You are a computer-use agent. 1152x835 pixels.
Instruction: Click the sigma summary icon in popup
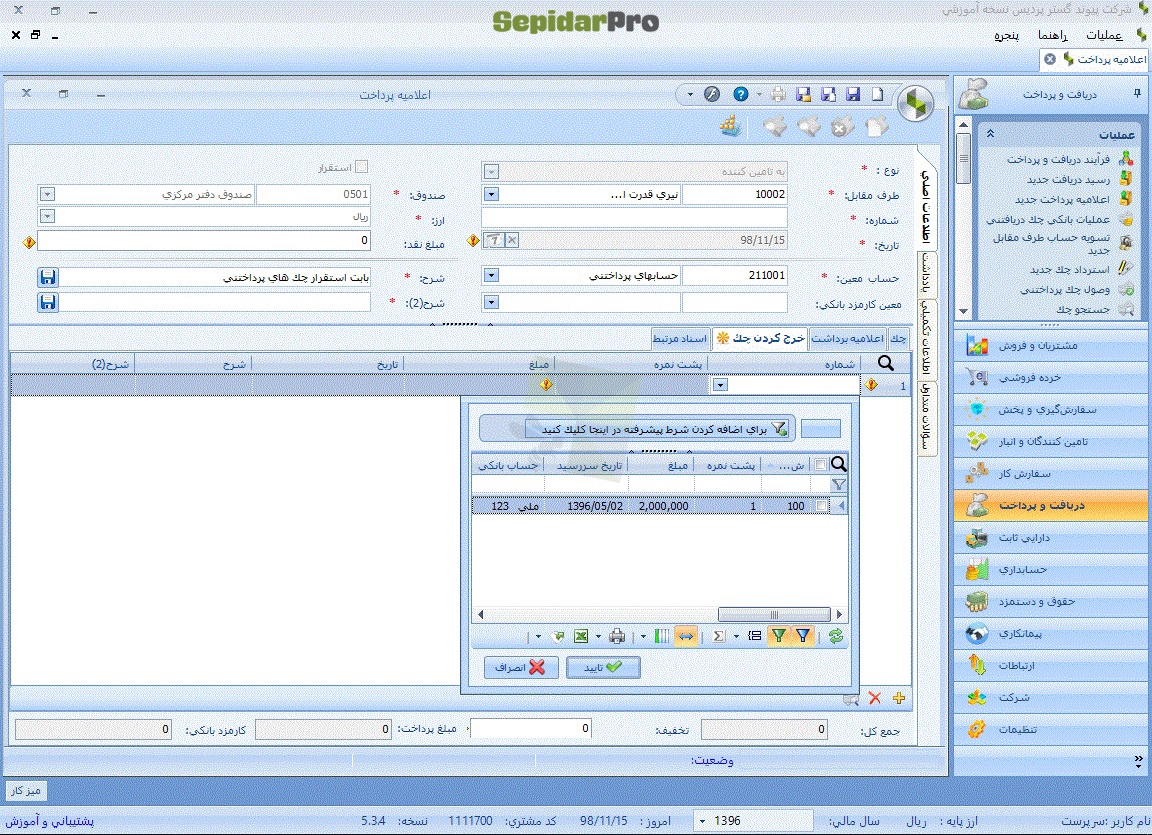(719, 636)
